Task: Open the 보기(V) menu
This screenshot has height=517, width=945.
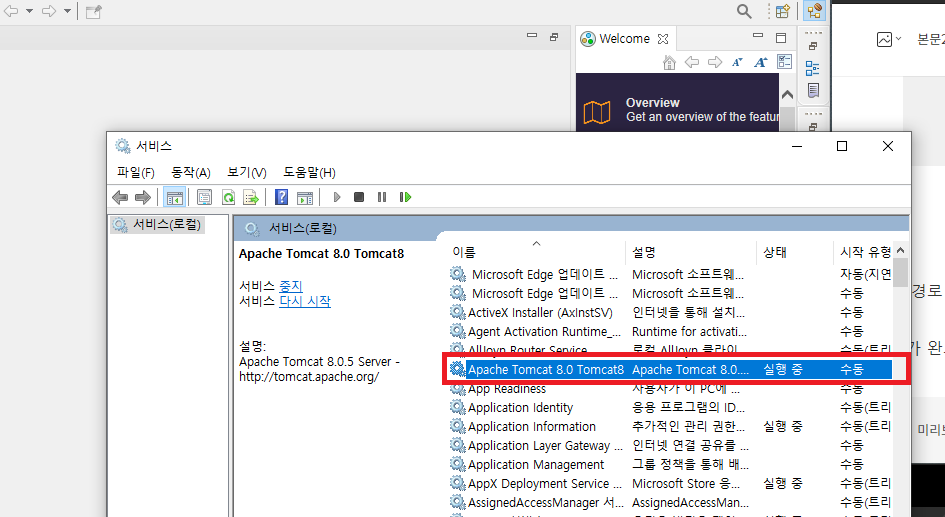Action: point(246,173)
